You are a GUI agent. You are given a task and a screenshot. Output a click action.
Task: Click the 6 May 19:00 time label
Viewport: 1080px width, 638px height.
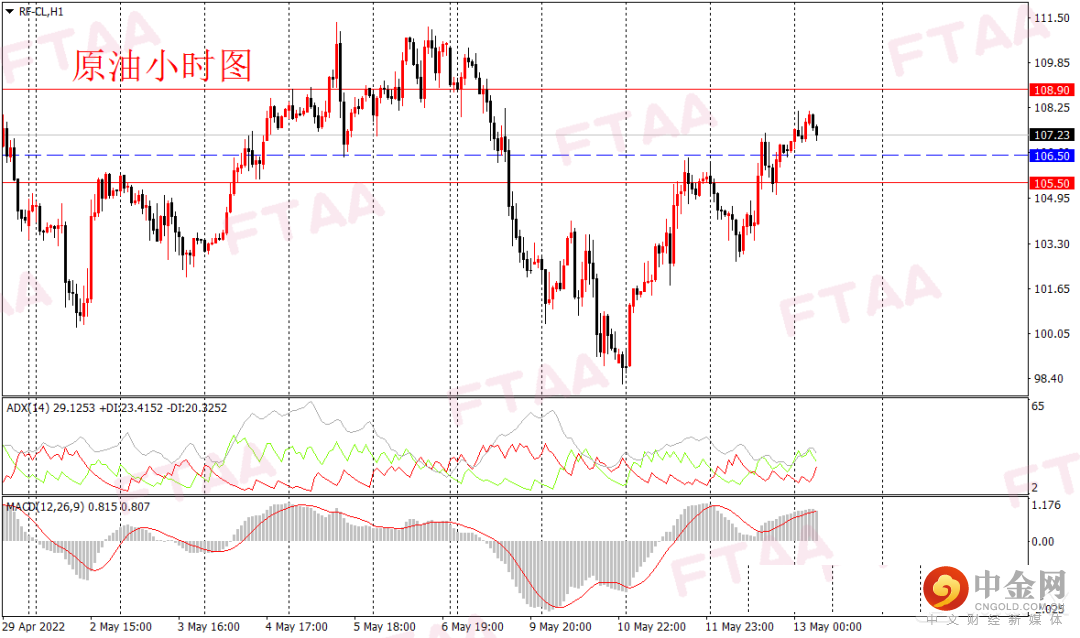472,627
